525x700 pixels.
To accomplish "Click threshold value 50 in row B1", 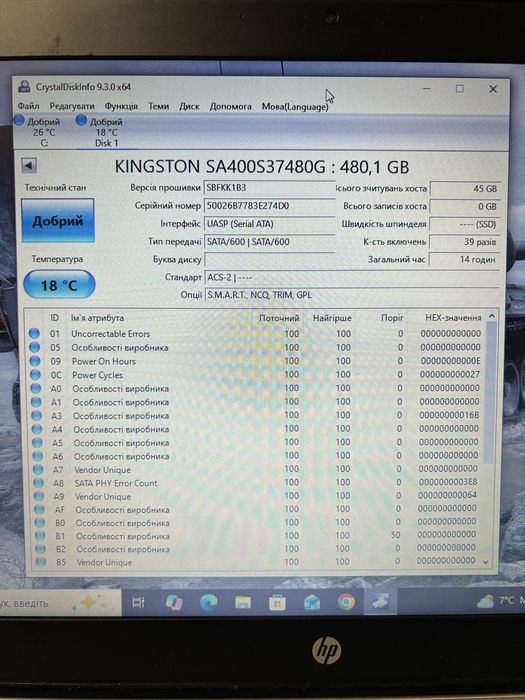I will pos(396,535).
